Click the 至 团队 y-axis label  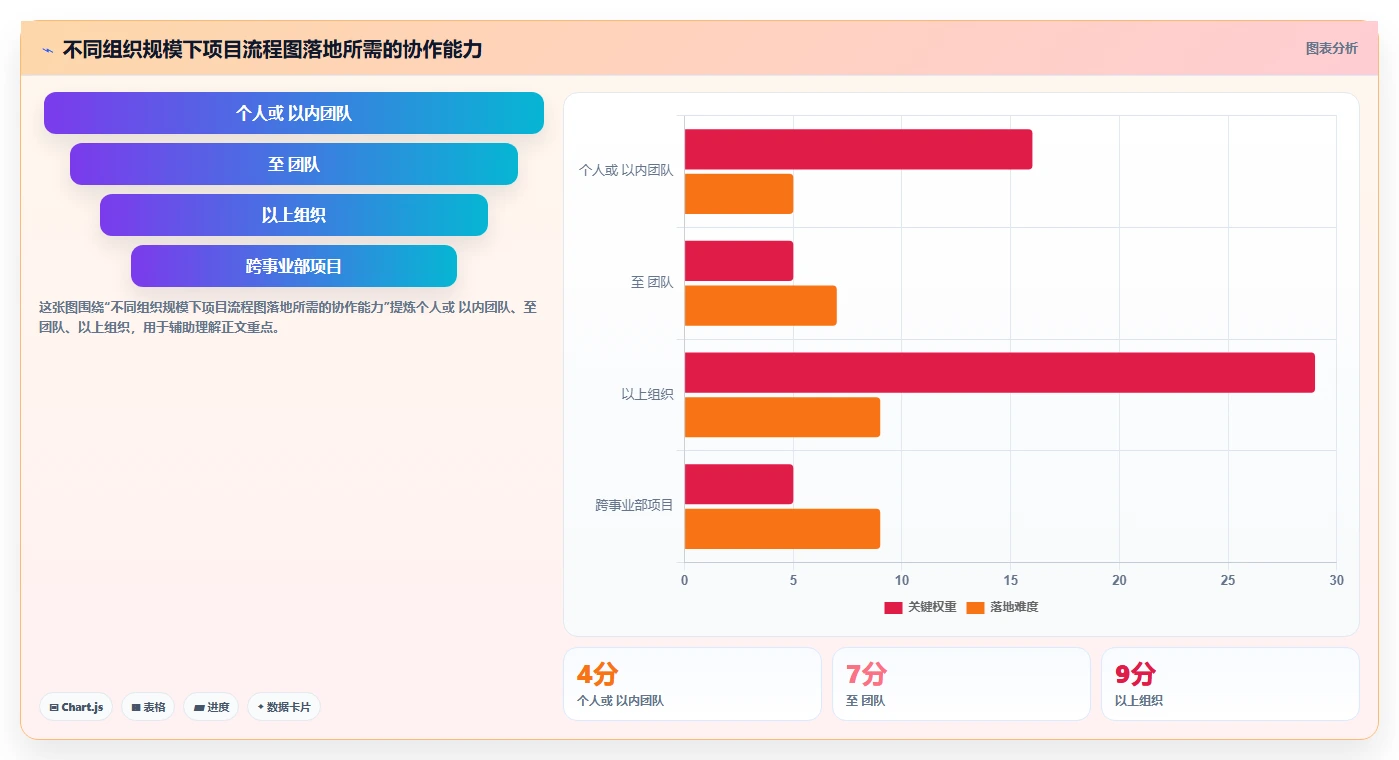(x=652, y=283)
